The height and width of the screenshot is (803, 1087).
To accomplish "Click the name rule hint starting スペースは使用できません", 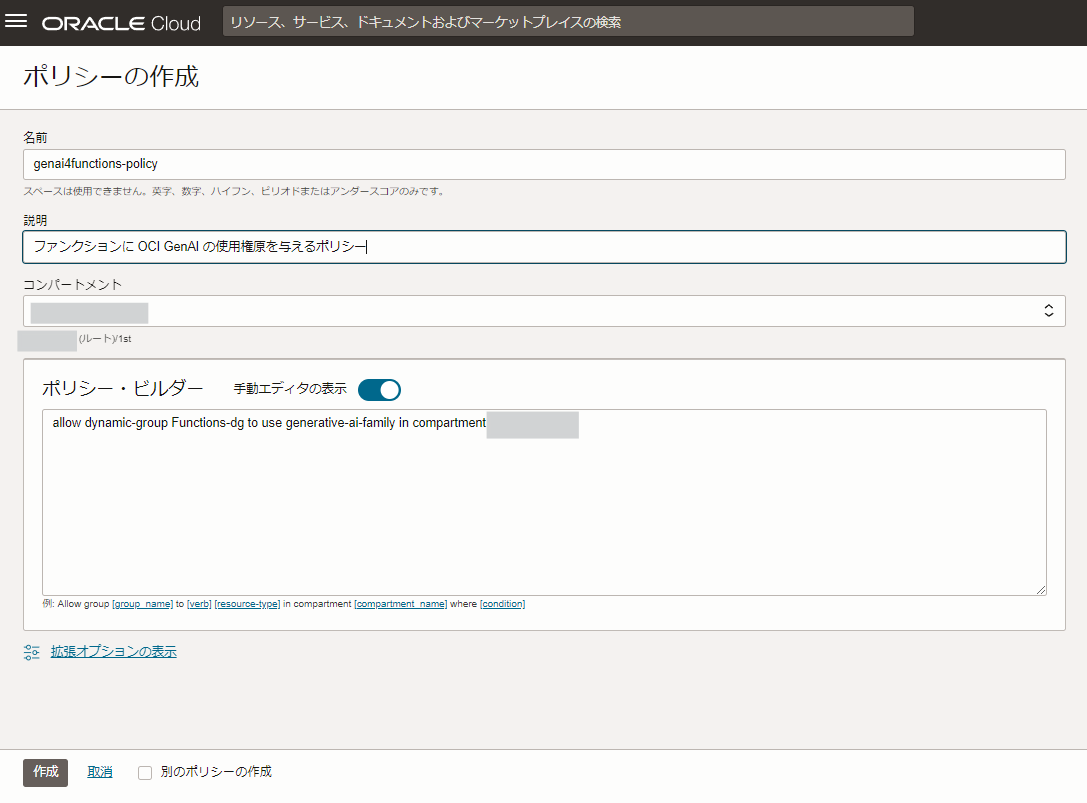I will tap(234, 191).
